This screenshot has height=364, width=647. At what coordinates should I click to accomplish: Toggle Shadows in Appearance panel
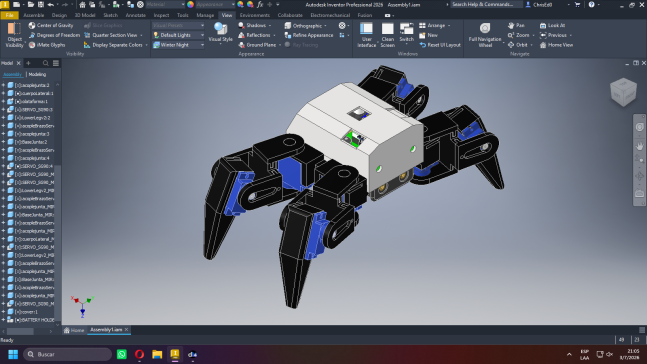[x=252, y=25]
